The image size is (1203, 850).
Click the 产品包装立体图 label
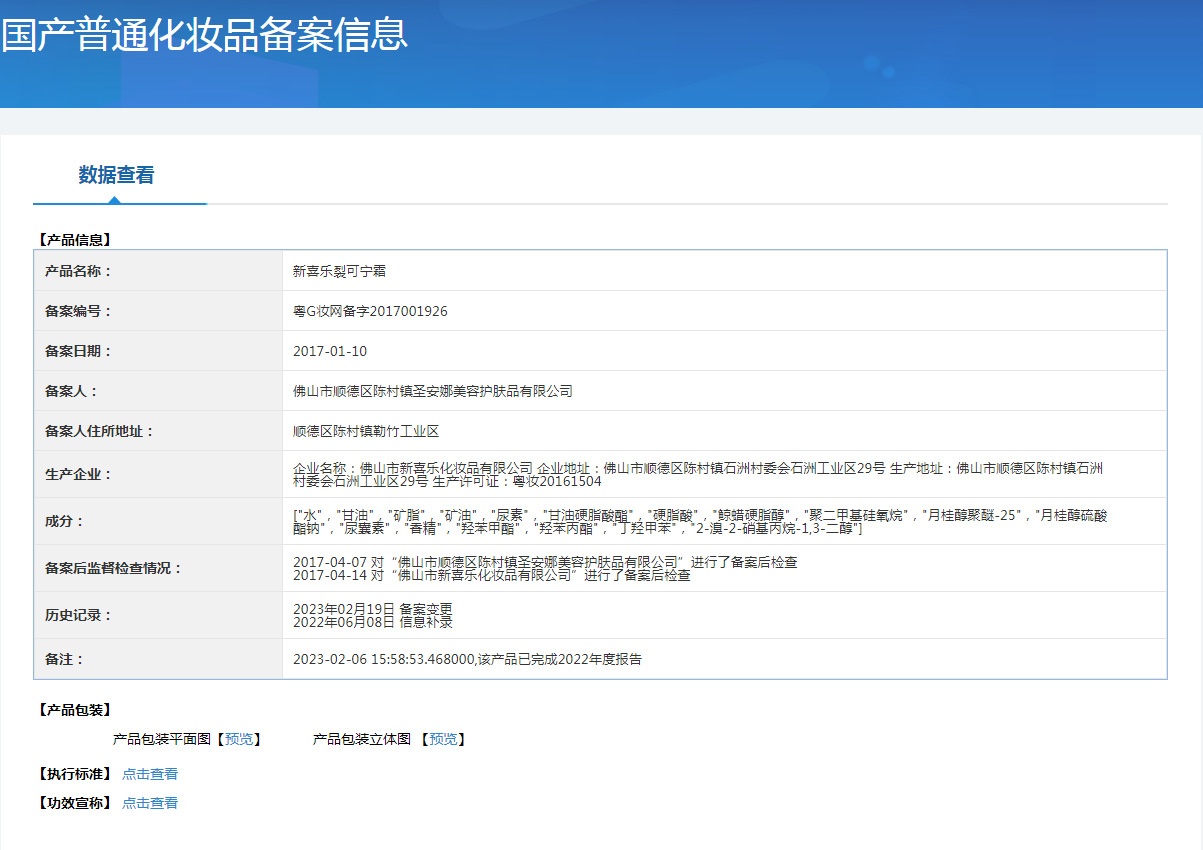(362, 739)
